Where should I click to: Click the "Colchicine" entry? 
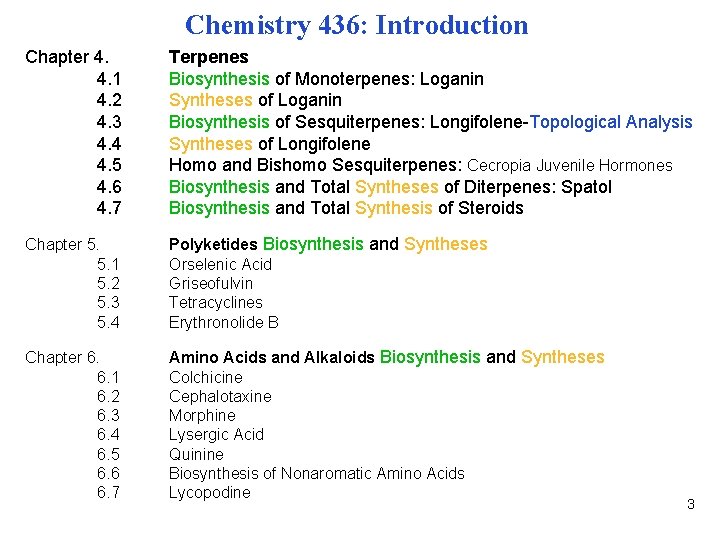(x=206, y=377)
